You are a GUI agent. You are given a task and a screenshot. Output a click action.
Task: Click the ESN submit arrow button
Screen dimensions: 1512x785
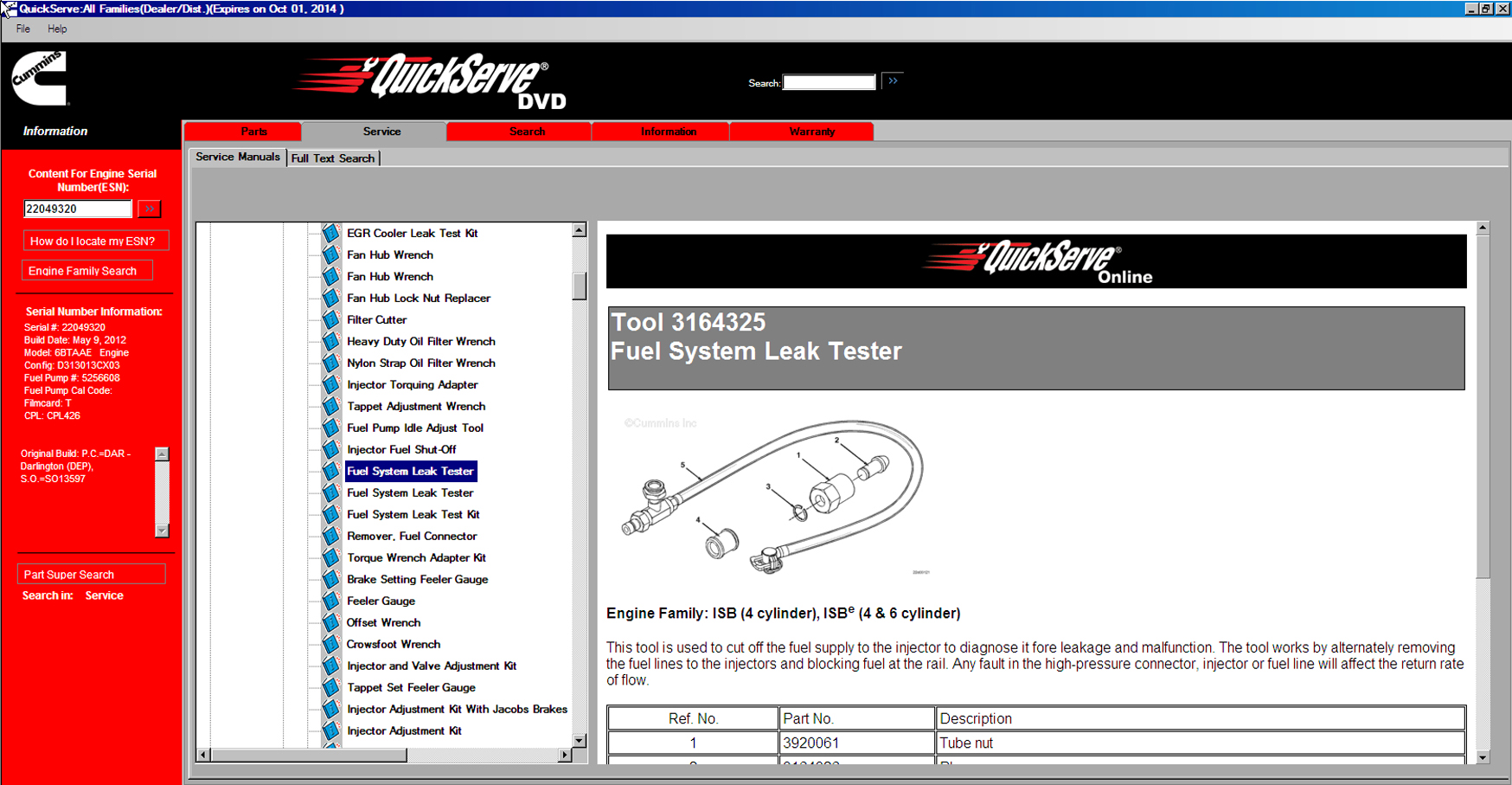point(150,209)
